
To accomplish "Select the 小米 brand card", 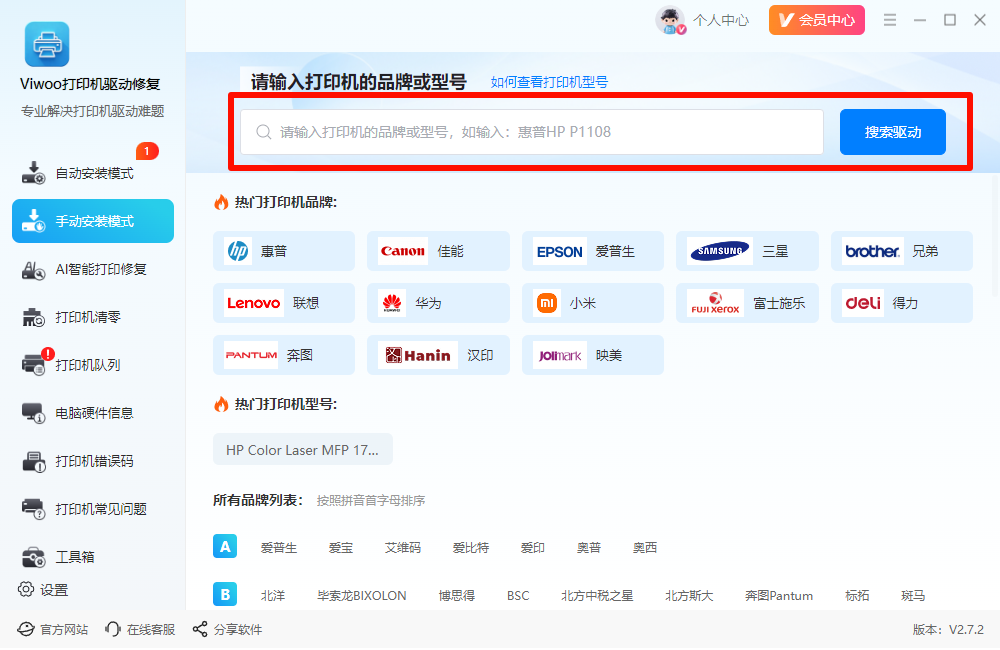I will 592,303.
